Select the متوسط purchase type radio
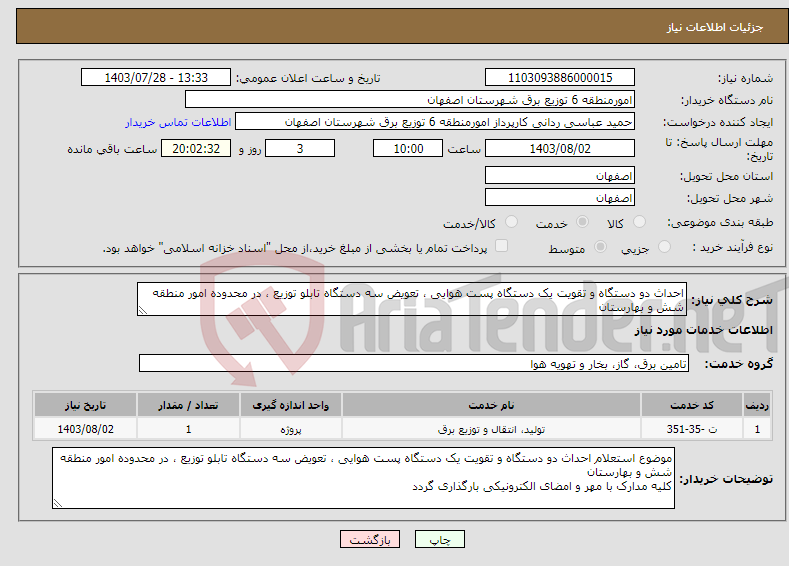The width and height of the screenshot is (789, 566). pyautogui.click(x=600, y=247)
